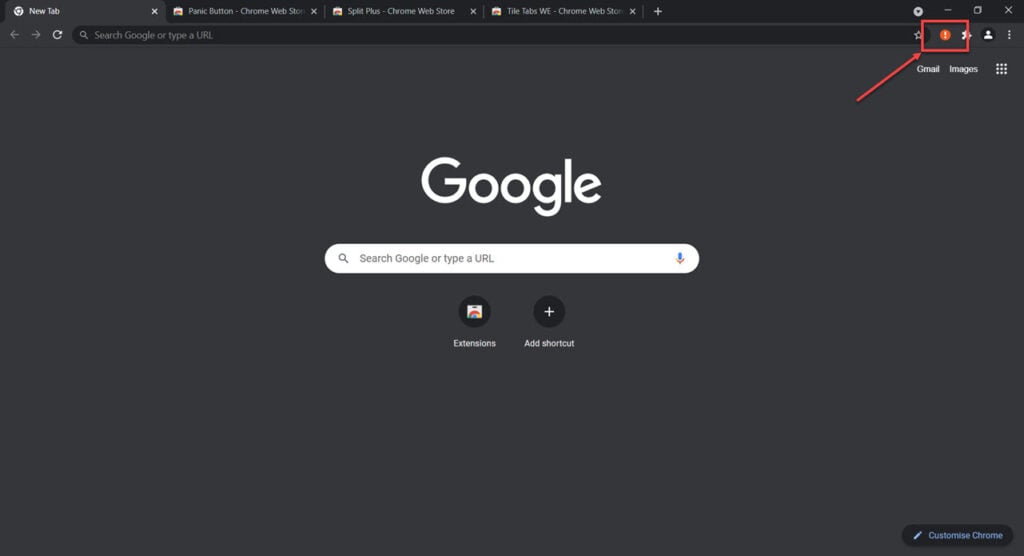The height and width of the screenshot is (556, 1024).
Task: Open the Chrome three-dot menu
Action: (x=1009, y=35)
